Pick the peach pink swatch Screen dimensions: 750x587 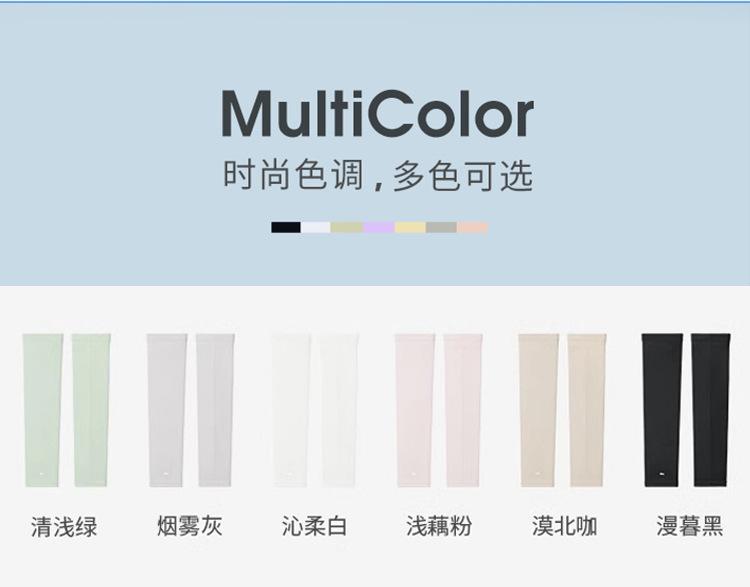[x=473, y=227]
